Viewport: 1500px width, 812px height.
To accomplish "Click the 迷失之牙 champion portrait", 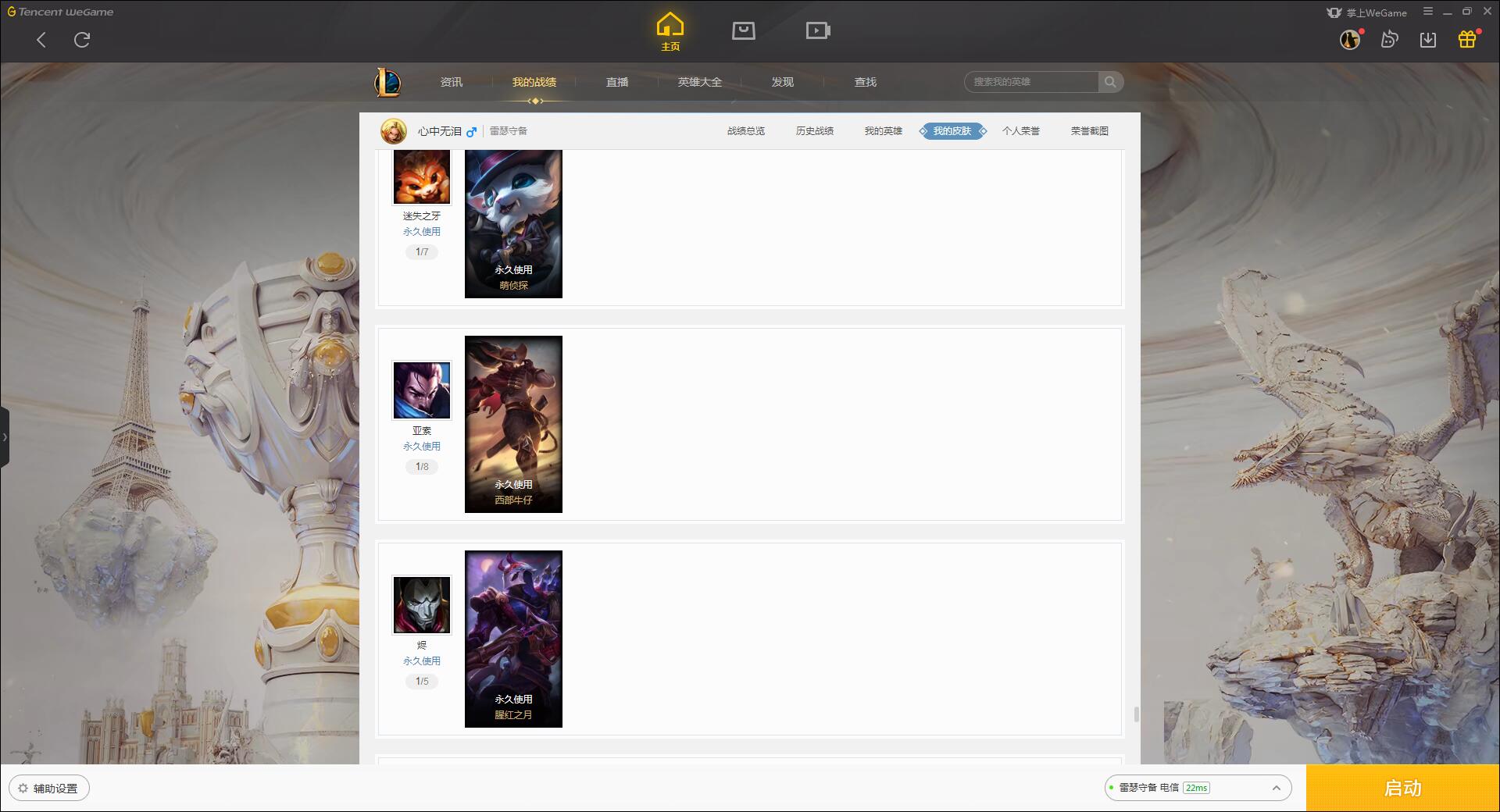I will (422, 176).
